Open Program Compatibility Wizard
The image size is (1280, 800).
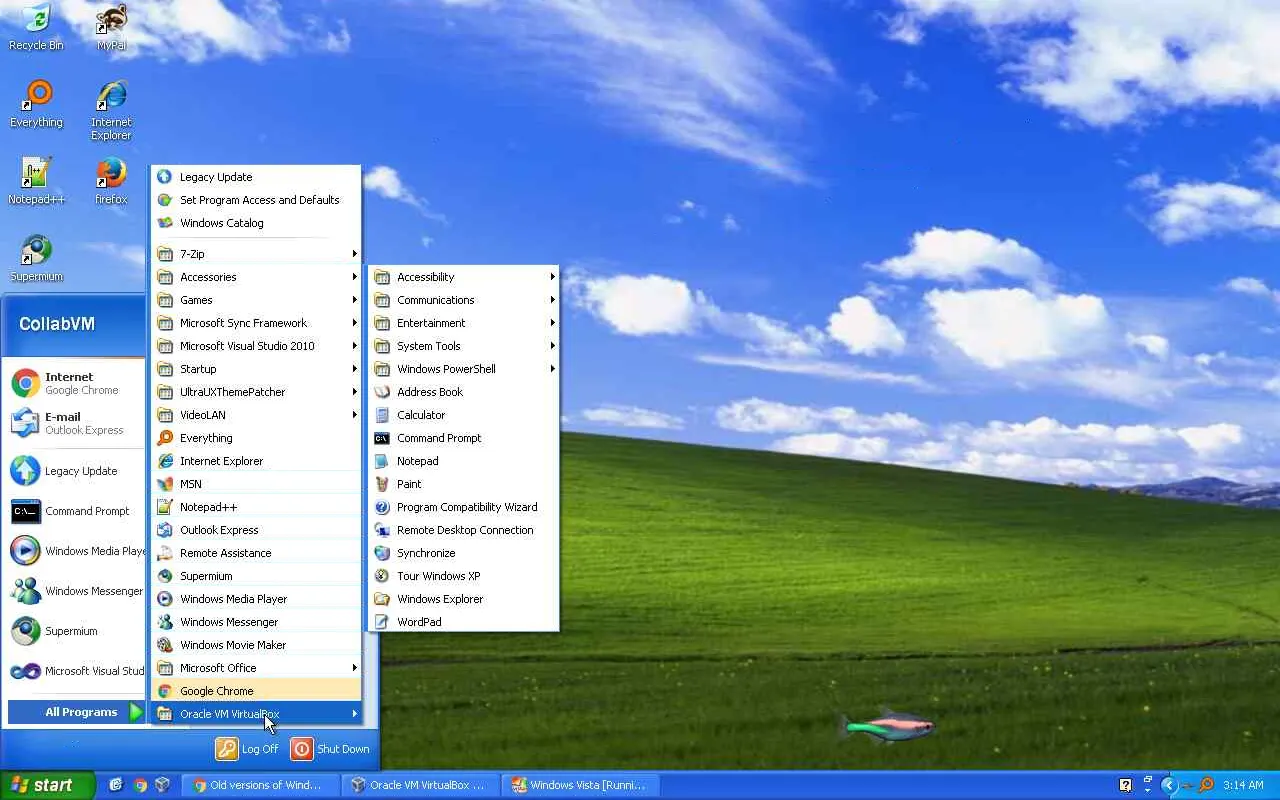click(x=464, y=507)
